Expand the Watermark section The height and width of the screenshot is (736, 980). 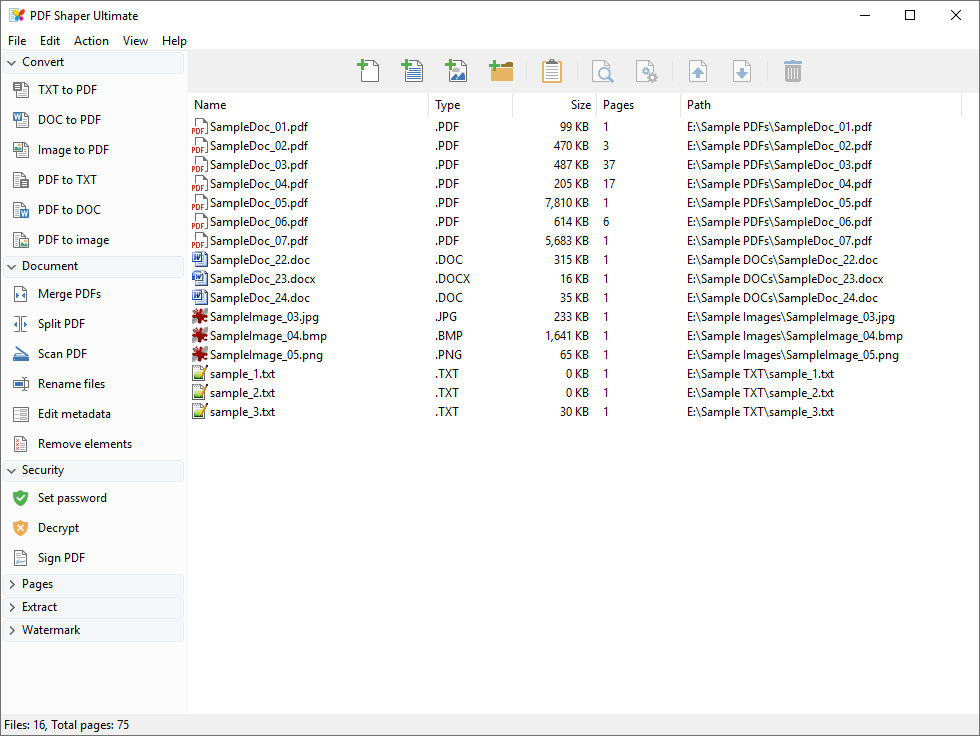[50, 630]
